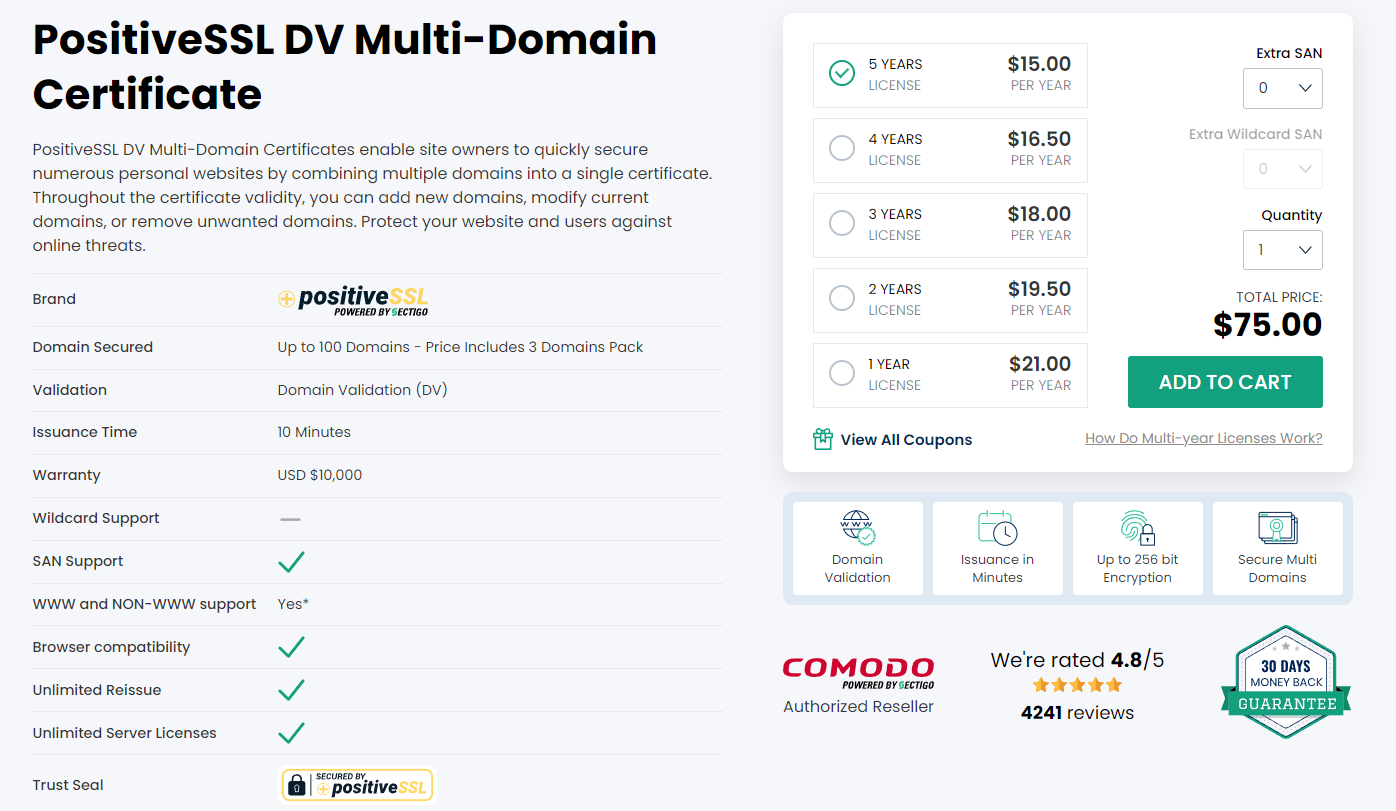Click the We're rated 4.8/5 text

pyautogui.click(x=1077, y=660)
